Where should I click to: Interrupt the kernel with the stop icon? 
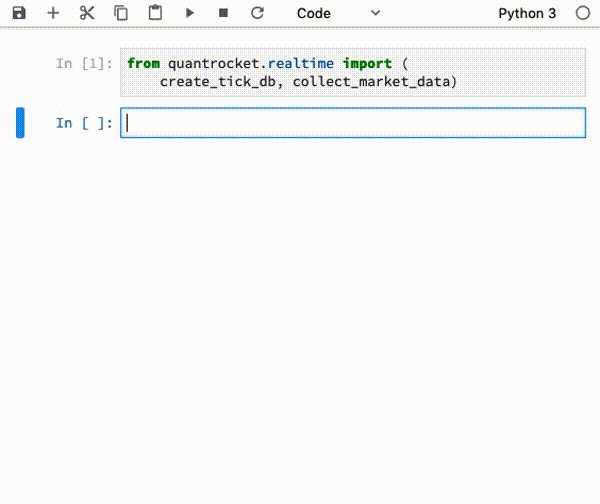click(x=223, y=13)
